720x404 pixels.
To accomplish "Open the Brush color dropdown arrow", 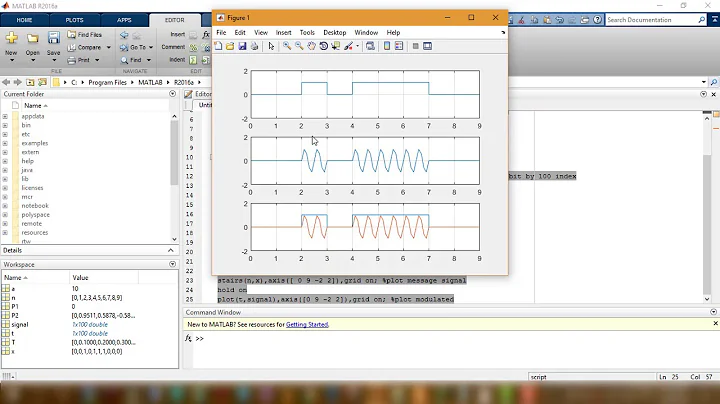I will pos(357,46).
